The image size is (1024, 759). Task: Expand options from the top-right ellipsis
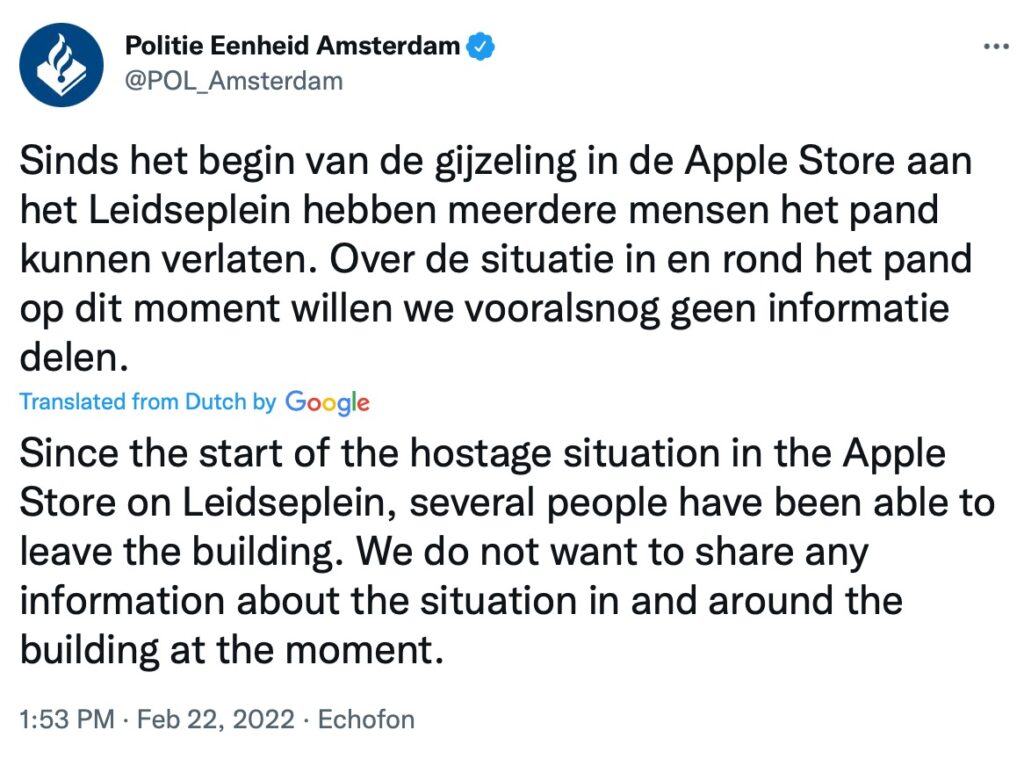click(997, 44)
